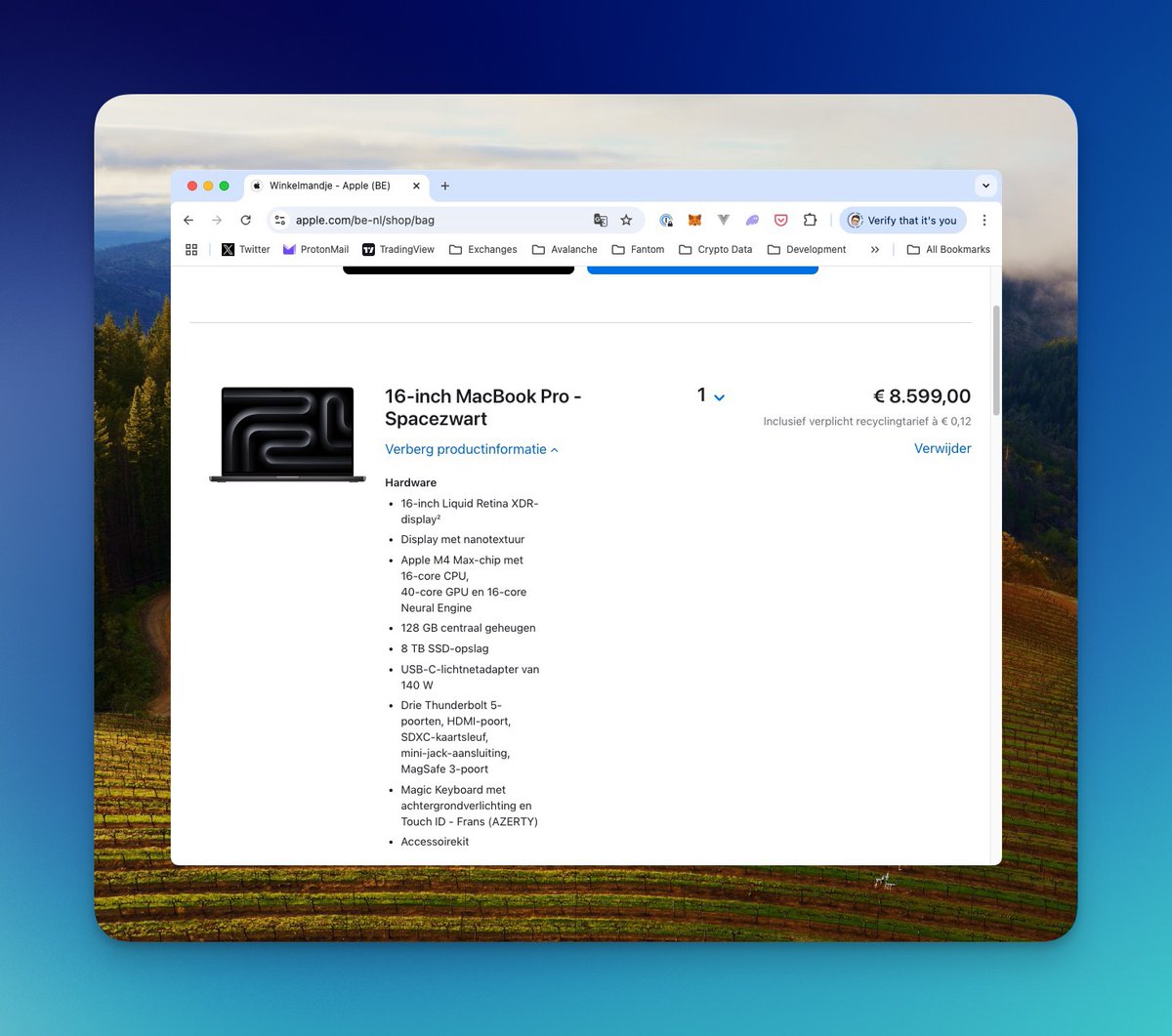Open the tab search dropdown arrow
The height and width of the screenshot is (1036, 1172).
985,186
